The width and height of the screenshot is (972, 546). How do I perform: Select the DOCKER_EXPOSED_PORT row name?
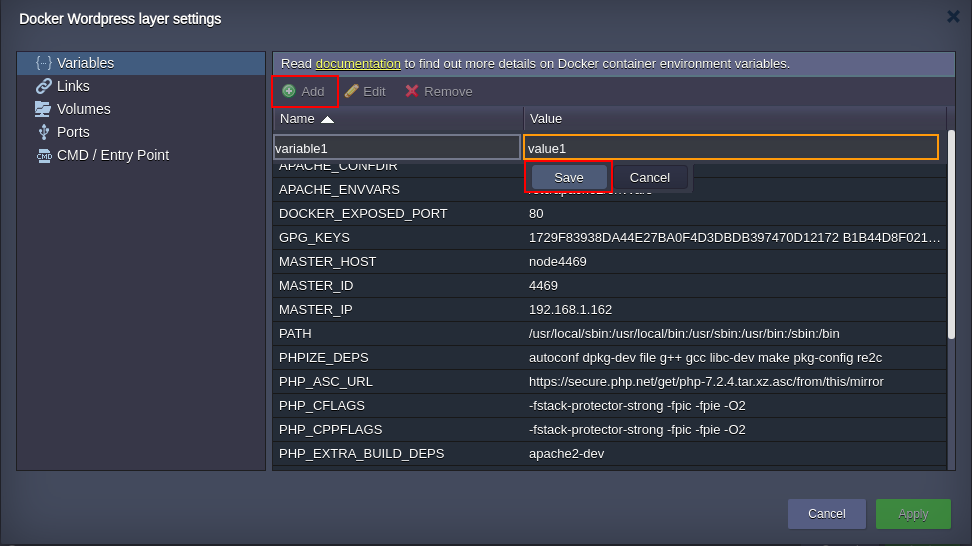pos(363,214)
